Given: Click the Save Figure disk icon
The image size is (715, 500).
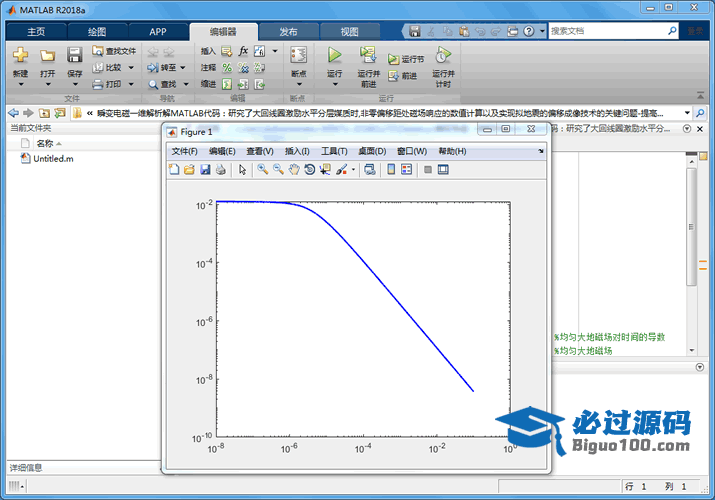Looking at the screenshot, I should tap(205, 170).
